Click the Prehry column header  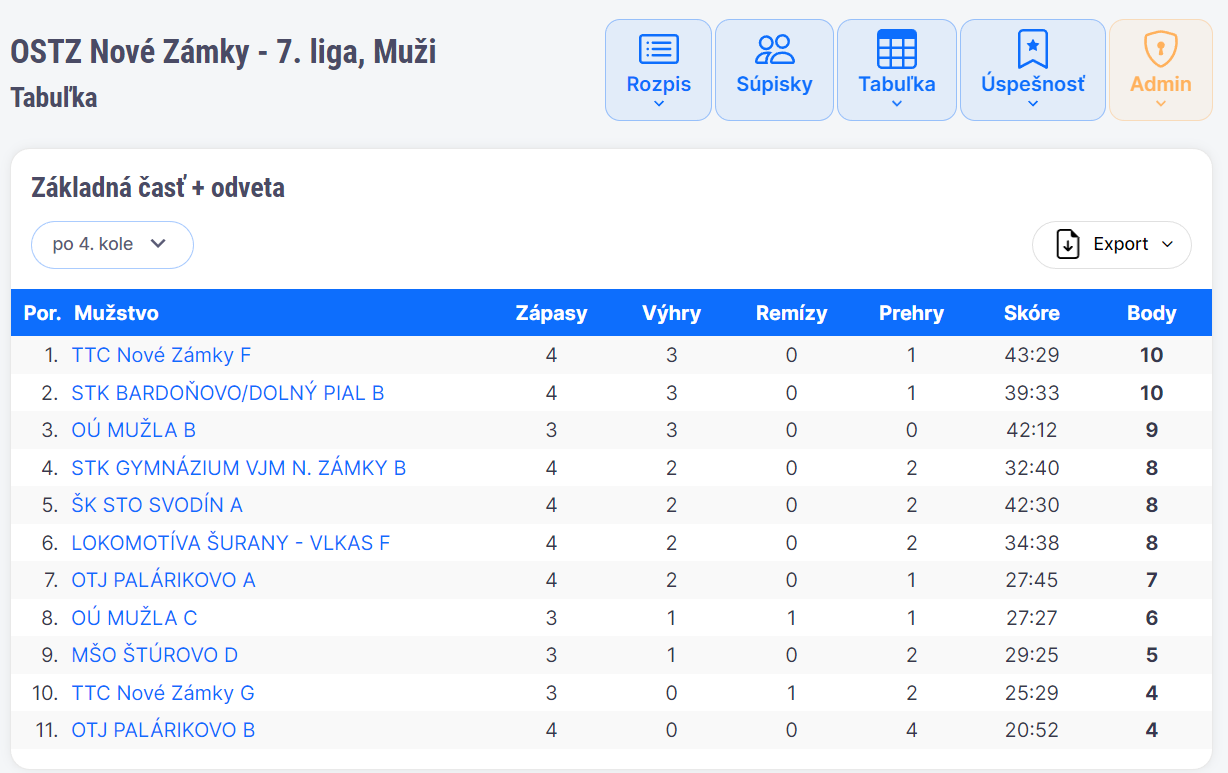pyautogui.click(x=911, y=313)
